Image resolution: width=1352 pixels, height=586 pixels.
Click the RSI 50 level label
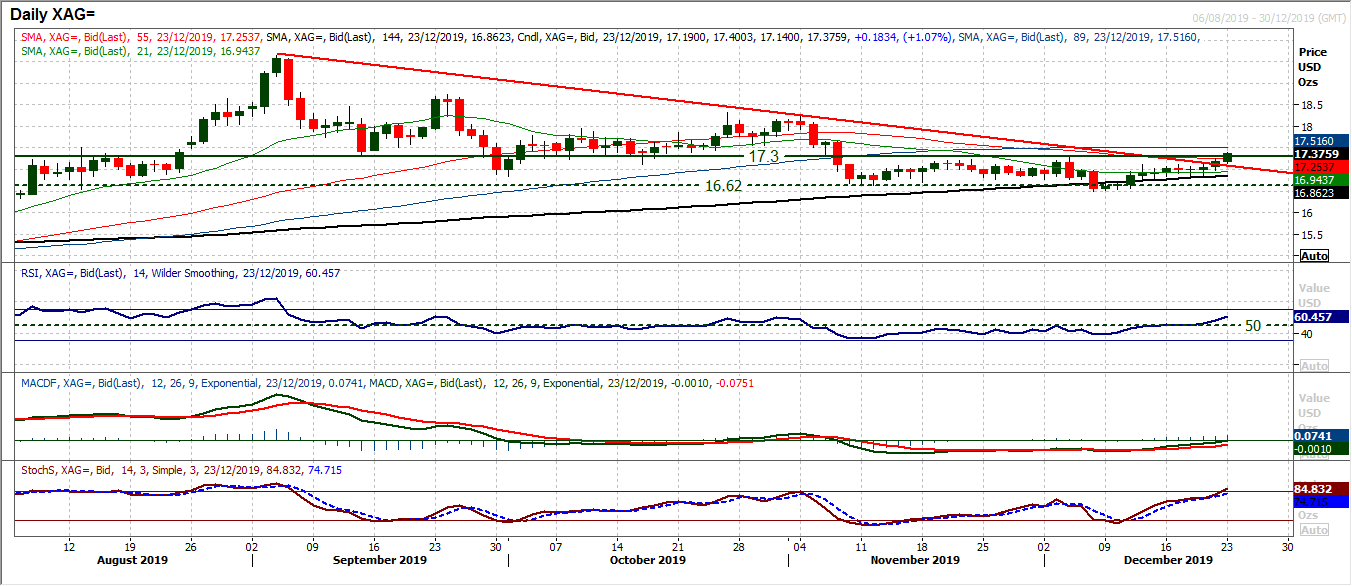tap(1253, 326)
